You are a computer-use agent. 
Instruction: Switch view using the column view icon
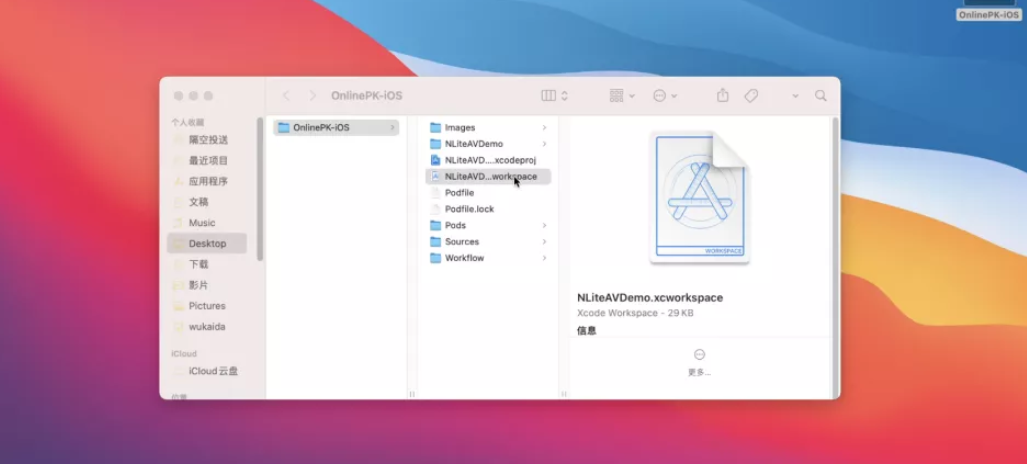coord(548,96)
